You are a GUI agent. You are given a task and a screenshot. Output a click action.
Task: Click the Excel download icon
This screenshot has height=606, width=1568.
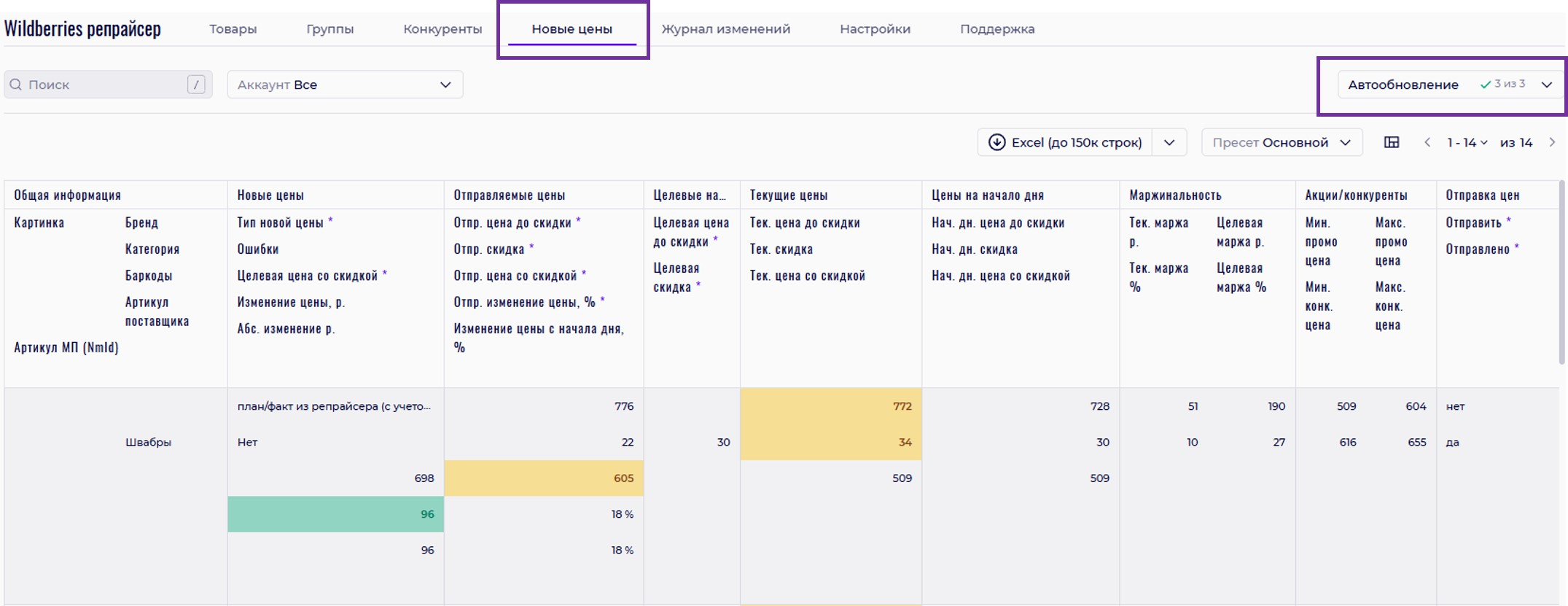(x=996, y=142)
